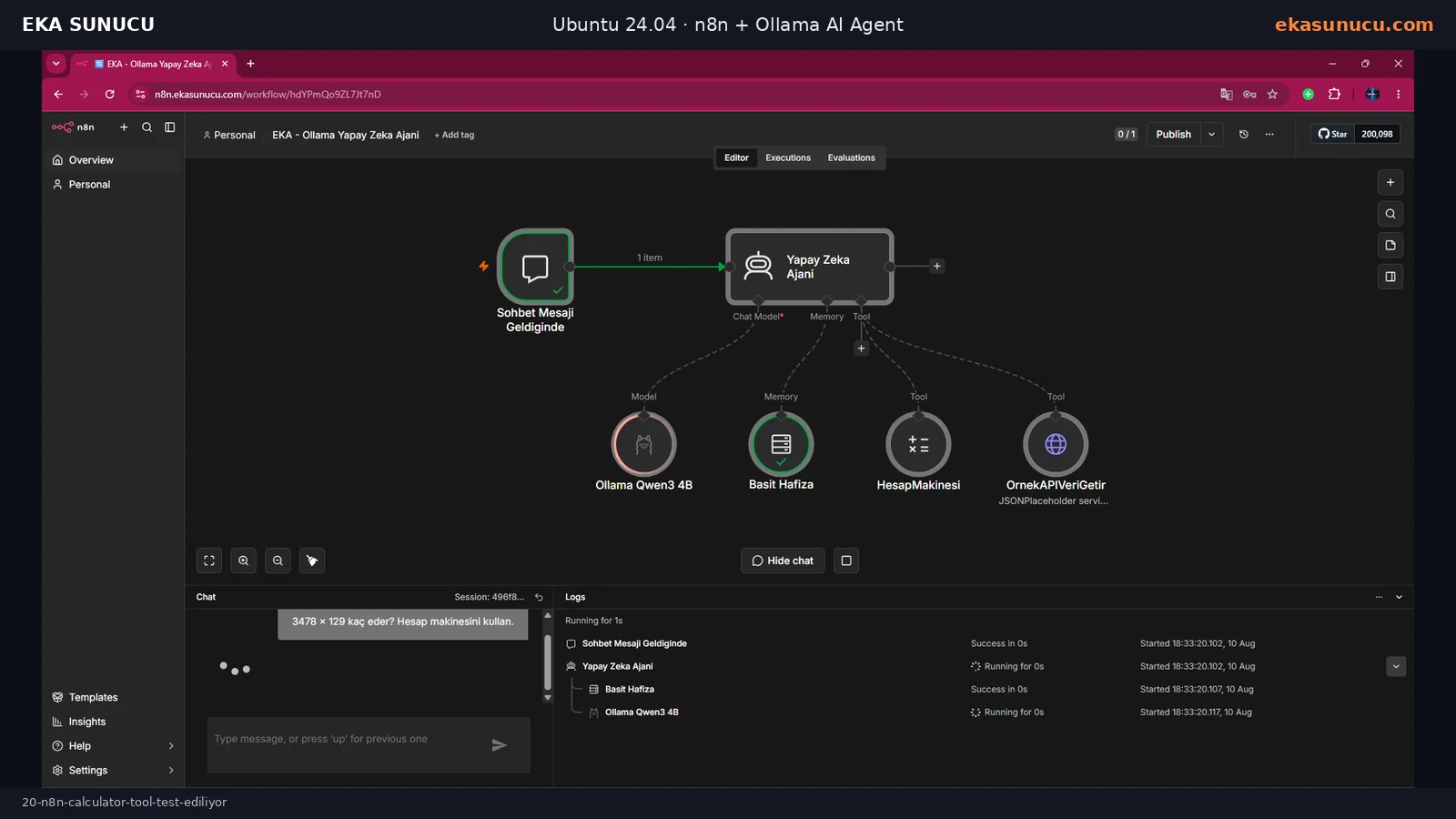Screen dimensions: 1456x819
Task: Click the 200,098 star count
Action: pyautogui.click(x=1377, y=134)
